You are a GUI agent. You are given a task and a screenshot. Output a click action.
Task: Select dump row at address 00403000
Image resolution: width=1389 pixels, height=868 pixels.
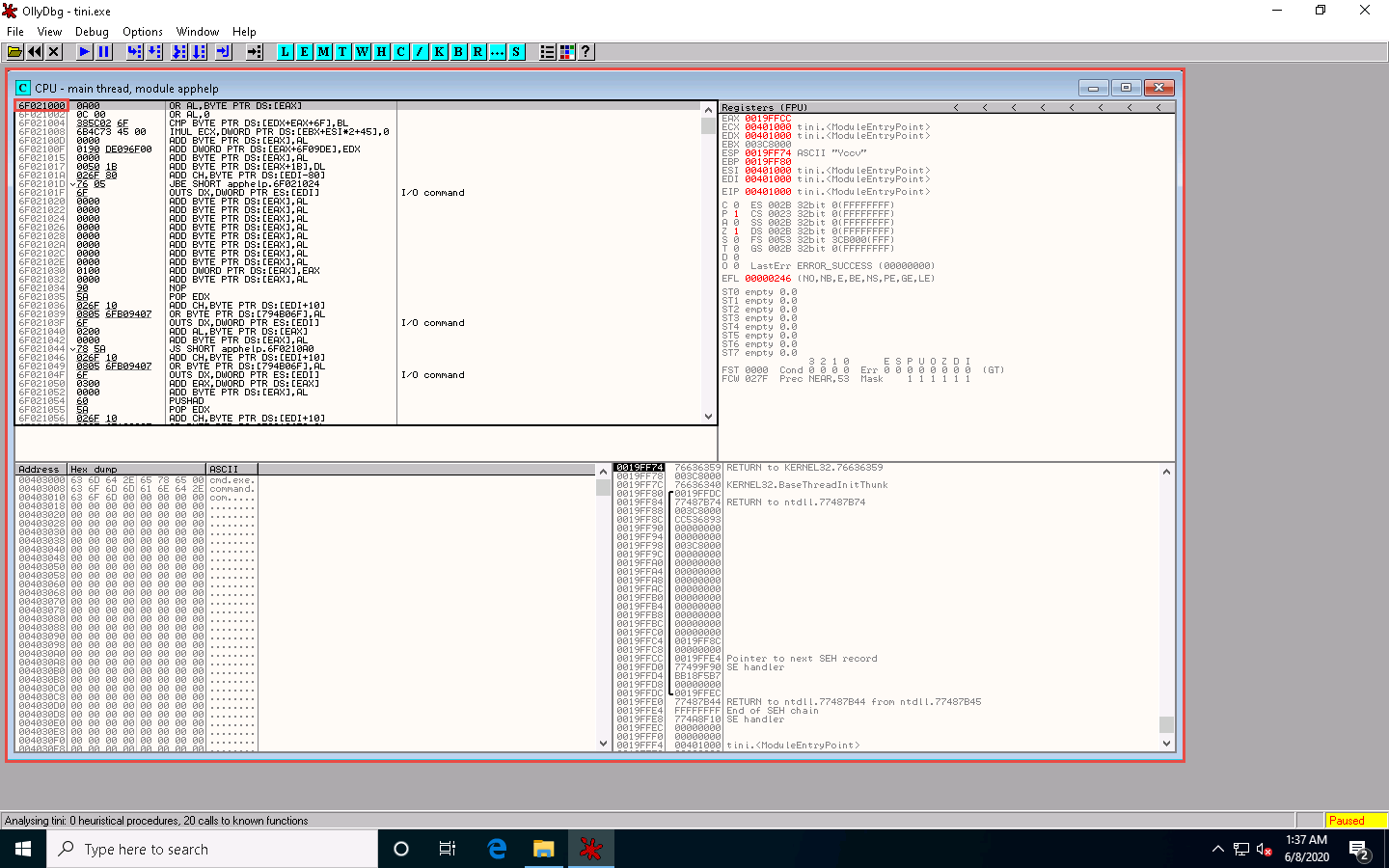point(137,480)
